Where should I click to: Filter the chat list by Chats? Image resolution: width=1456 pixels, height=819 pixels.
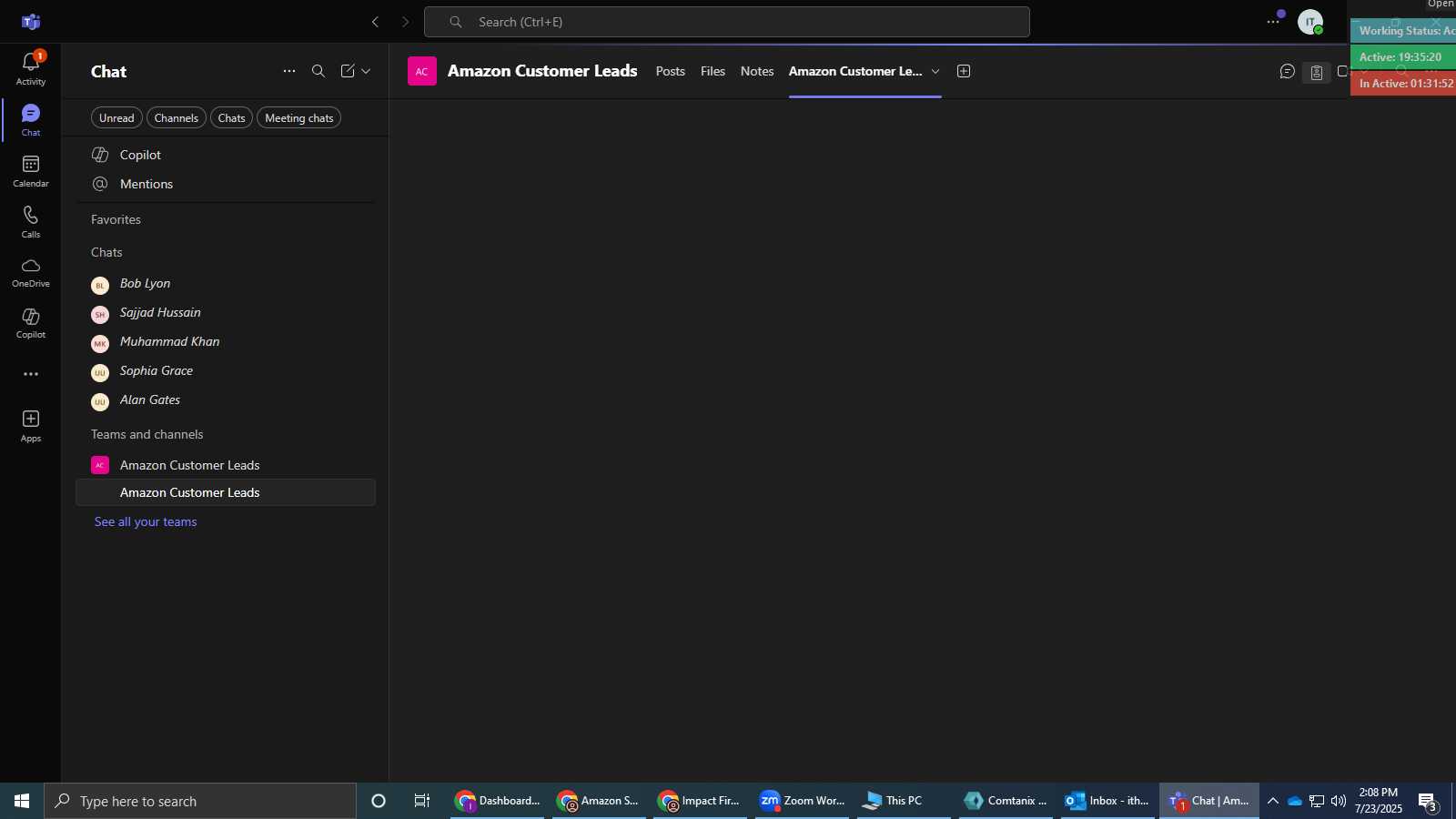point(232,118)
